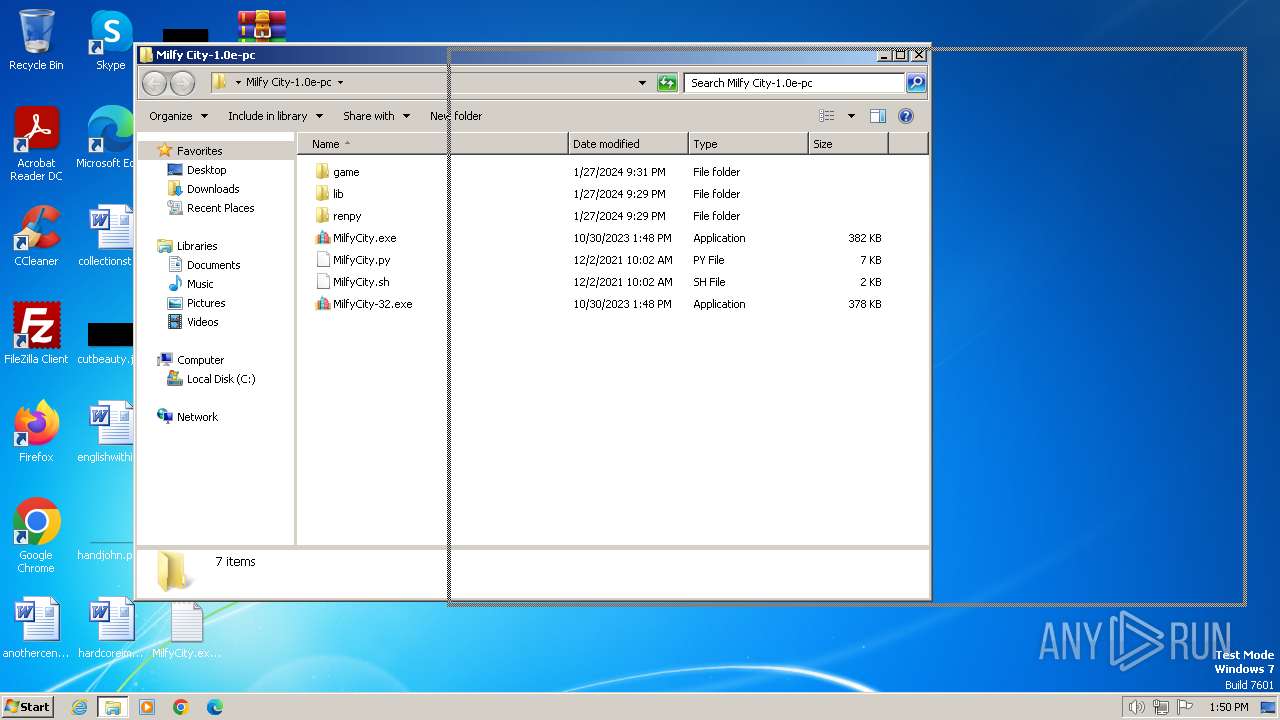Select the renpy folder icon
The width and height of the screenshot is (1280, 720).
pos(322,216)
